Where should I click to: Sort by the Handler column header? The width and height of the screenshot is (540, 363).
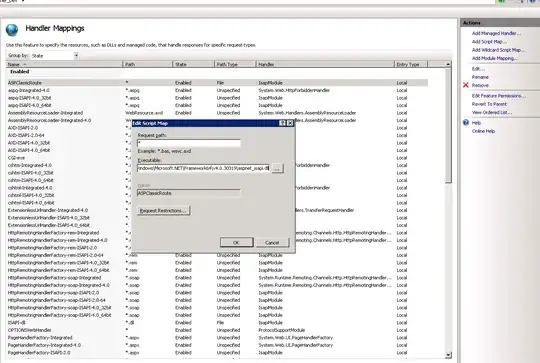(x=325, y=64)
